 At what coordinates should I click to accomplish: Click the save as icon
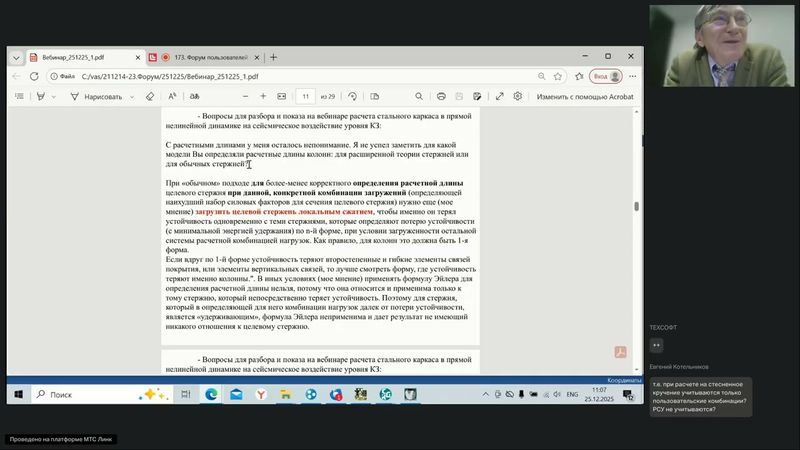(477, 96)
